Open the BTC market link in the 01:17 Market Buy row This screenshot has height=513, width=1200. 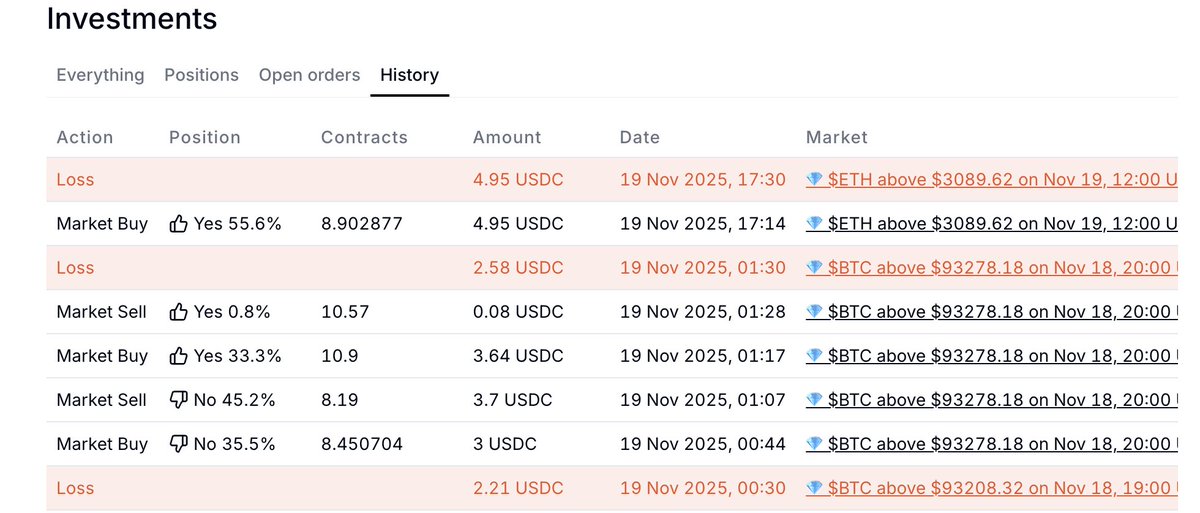click(x=1000, y=356)
